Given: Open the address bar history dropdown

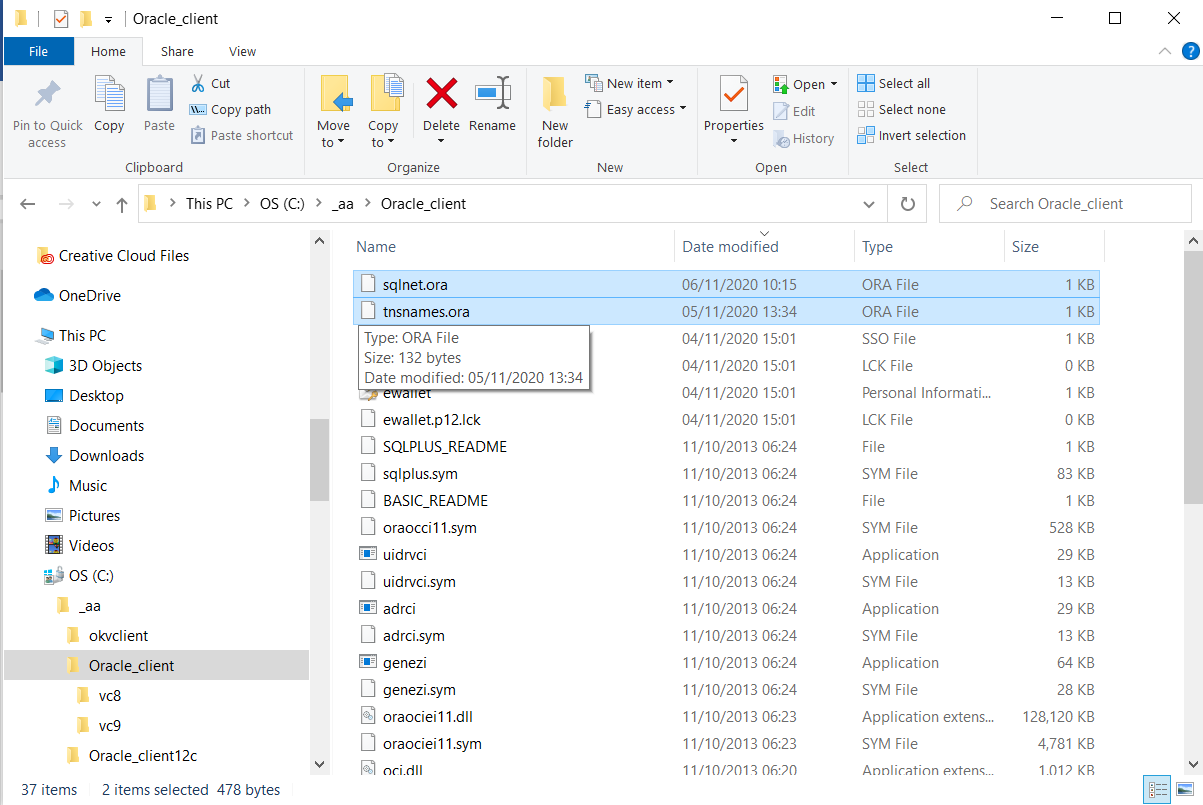Looking at the screenshot, I should (x=869, y=204).
